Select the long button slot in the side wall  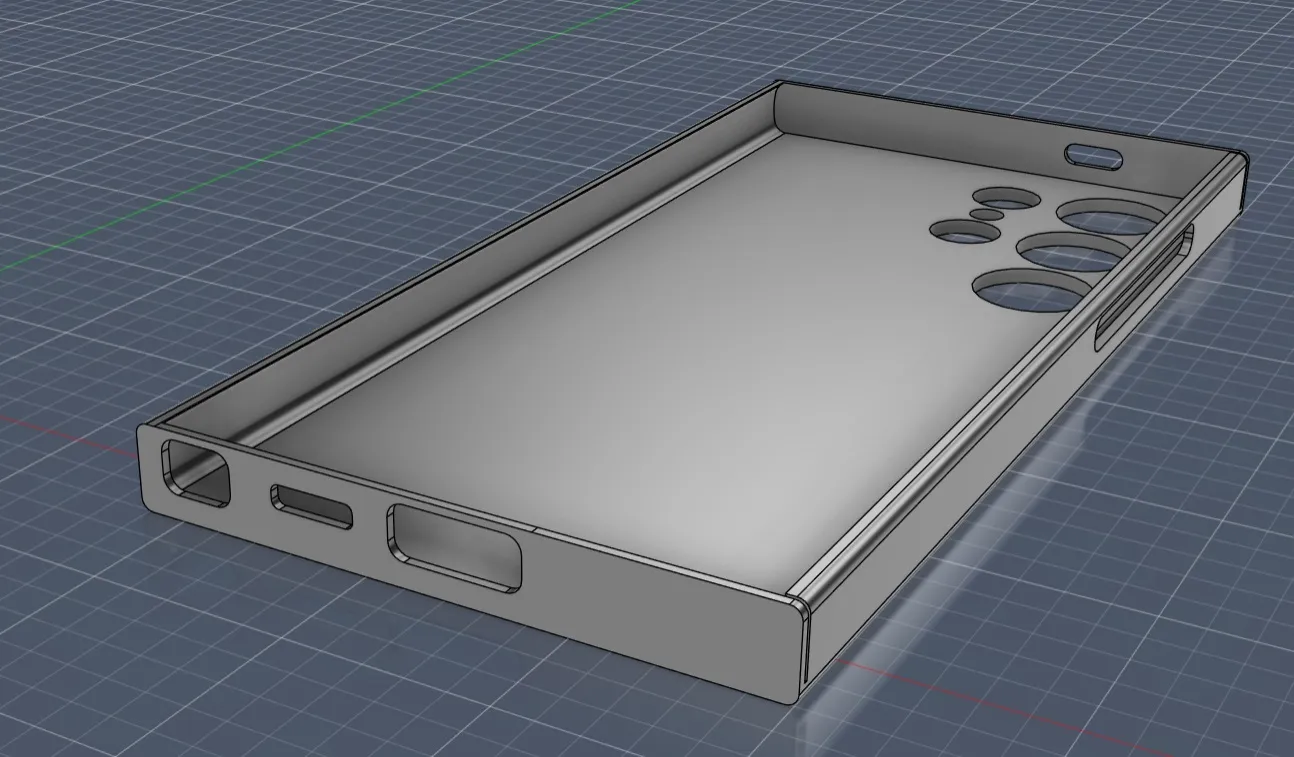pos(1143,287)
